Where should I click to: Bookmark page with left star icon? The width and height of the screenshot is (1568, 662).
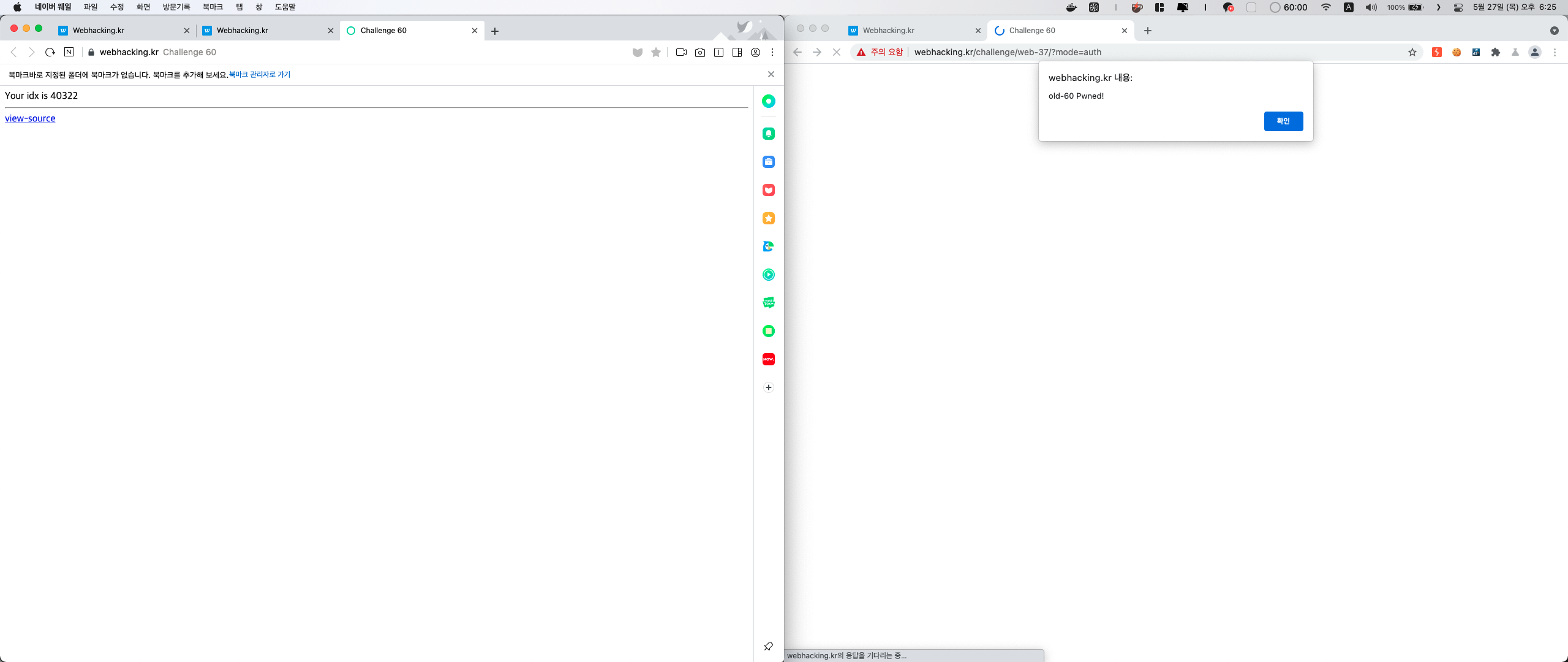(x=656, y=52)
